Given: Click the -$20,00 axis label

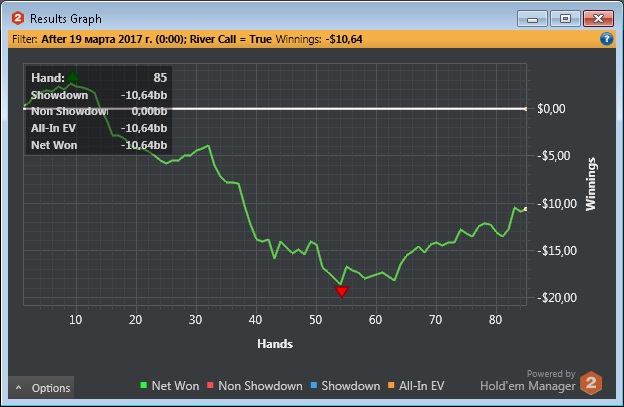Looking at the screenshot, I should point(557,298).
